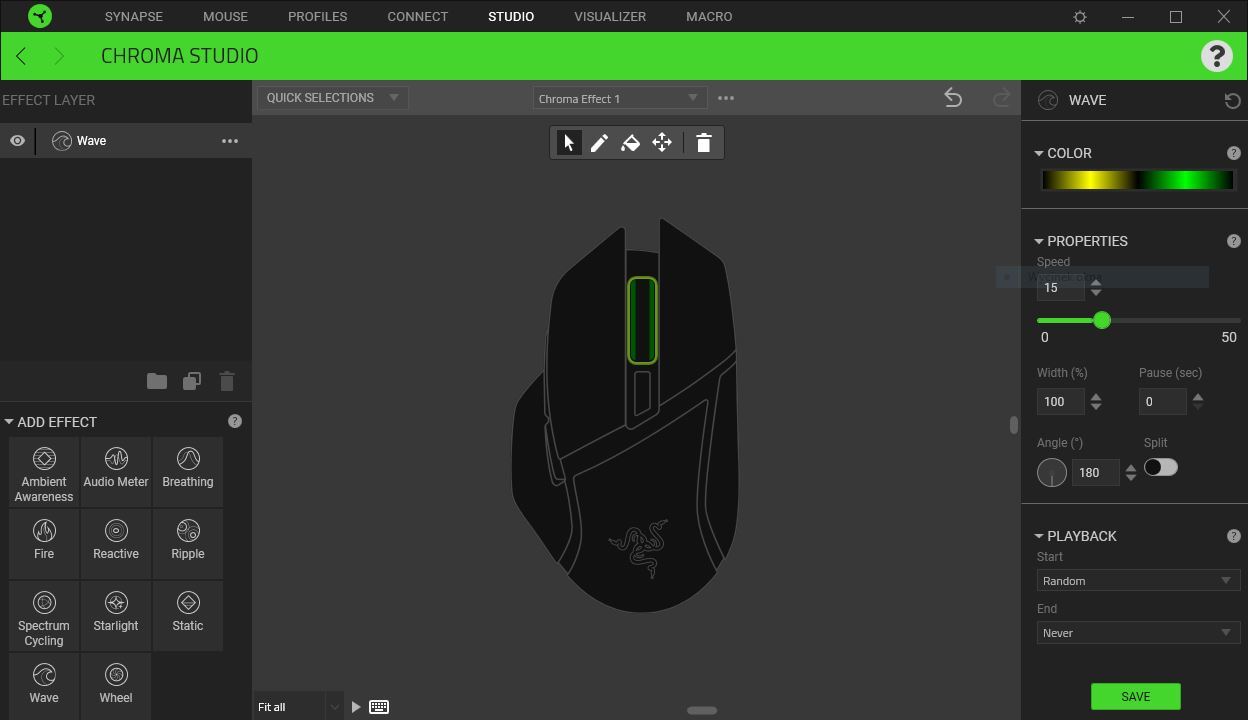This screenshot has height=720, width=1248.
Task: Activate the move tool
Action: (x=662, y=143)
